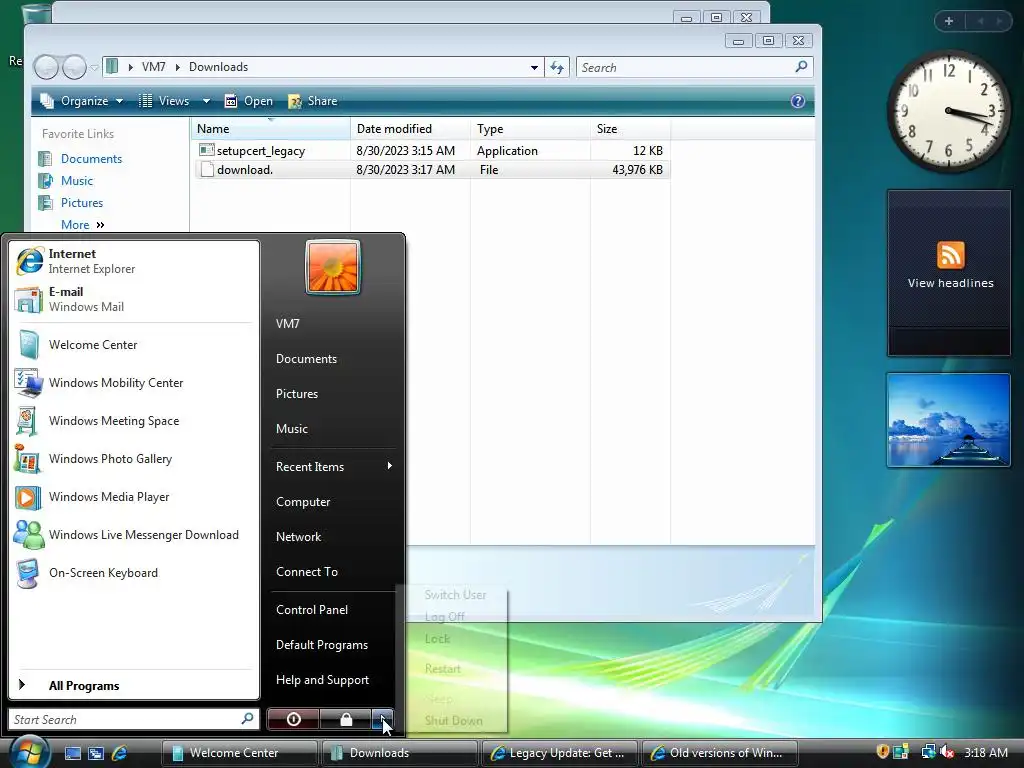Expand the Views dropdown arrow
The height and width of the screenshot is (768, 1024).
(206, 101)
